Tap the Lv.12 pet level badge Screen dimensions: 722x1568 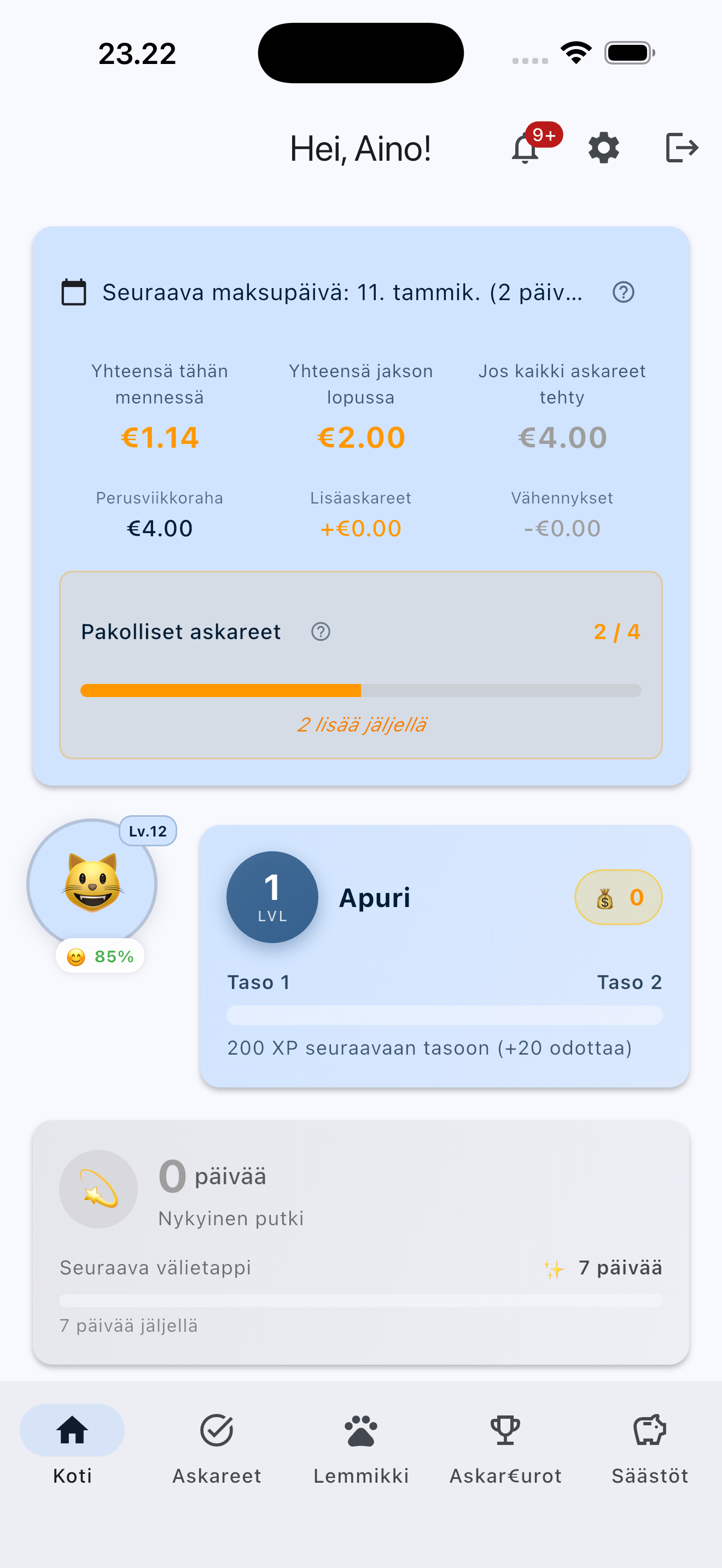(x=148, y=831)
